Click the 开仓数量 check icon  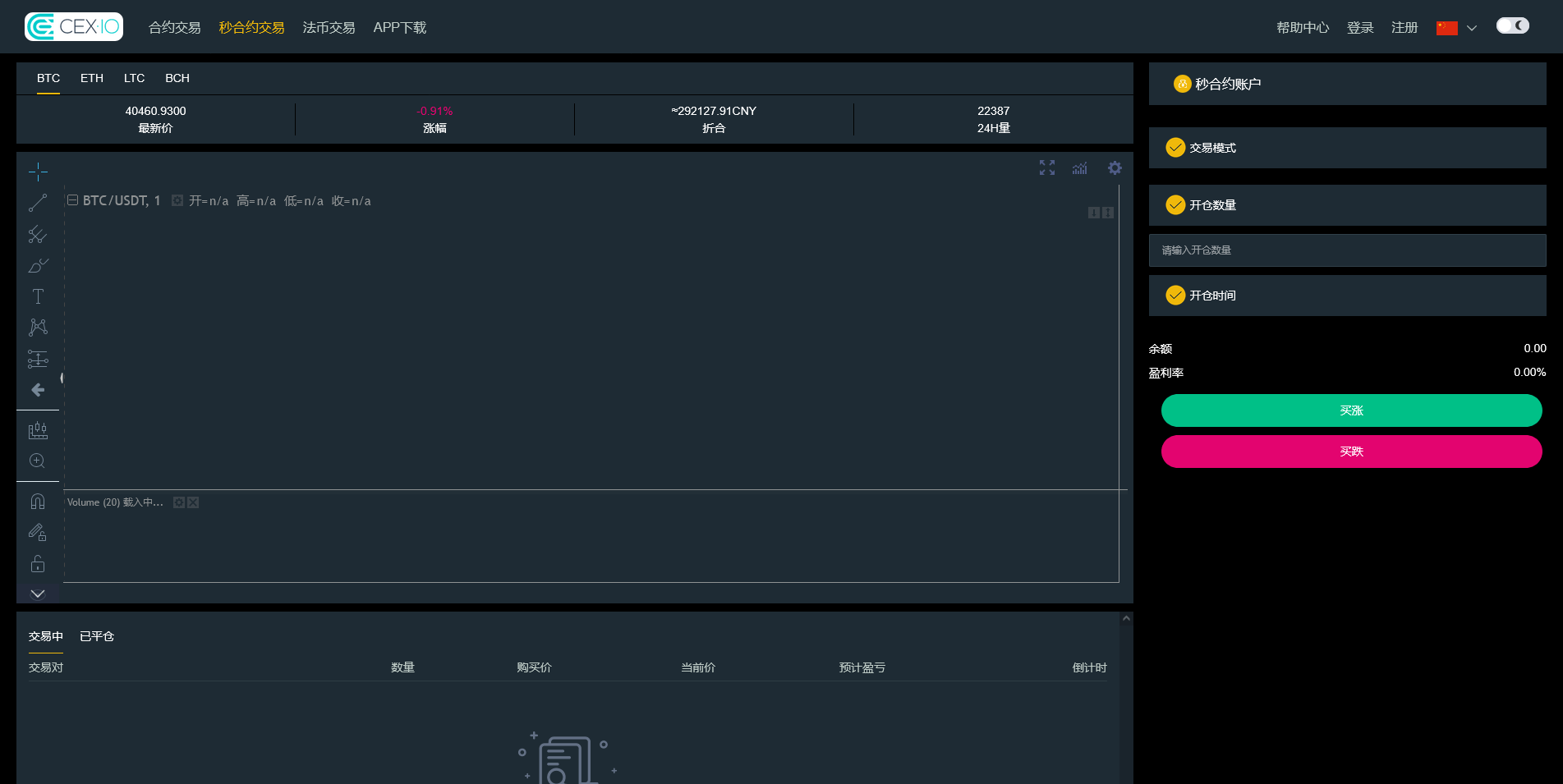(x=1176, y=204)
